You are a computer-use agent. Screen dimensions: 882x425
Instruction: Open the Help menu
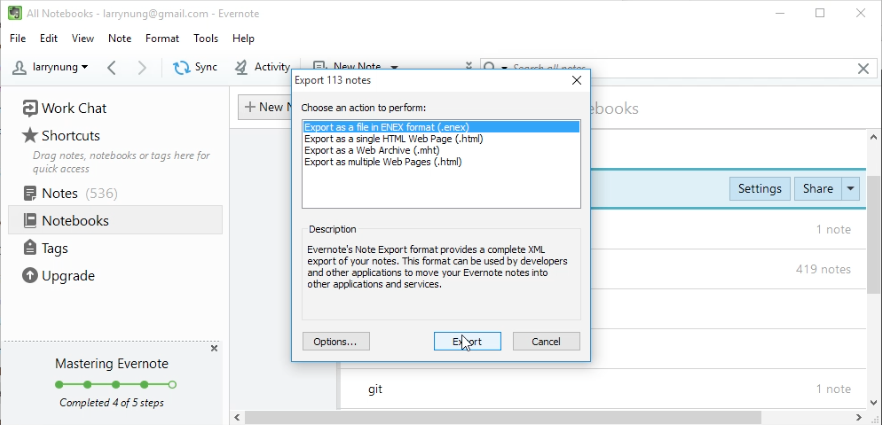244,38
